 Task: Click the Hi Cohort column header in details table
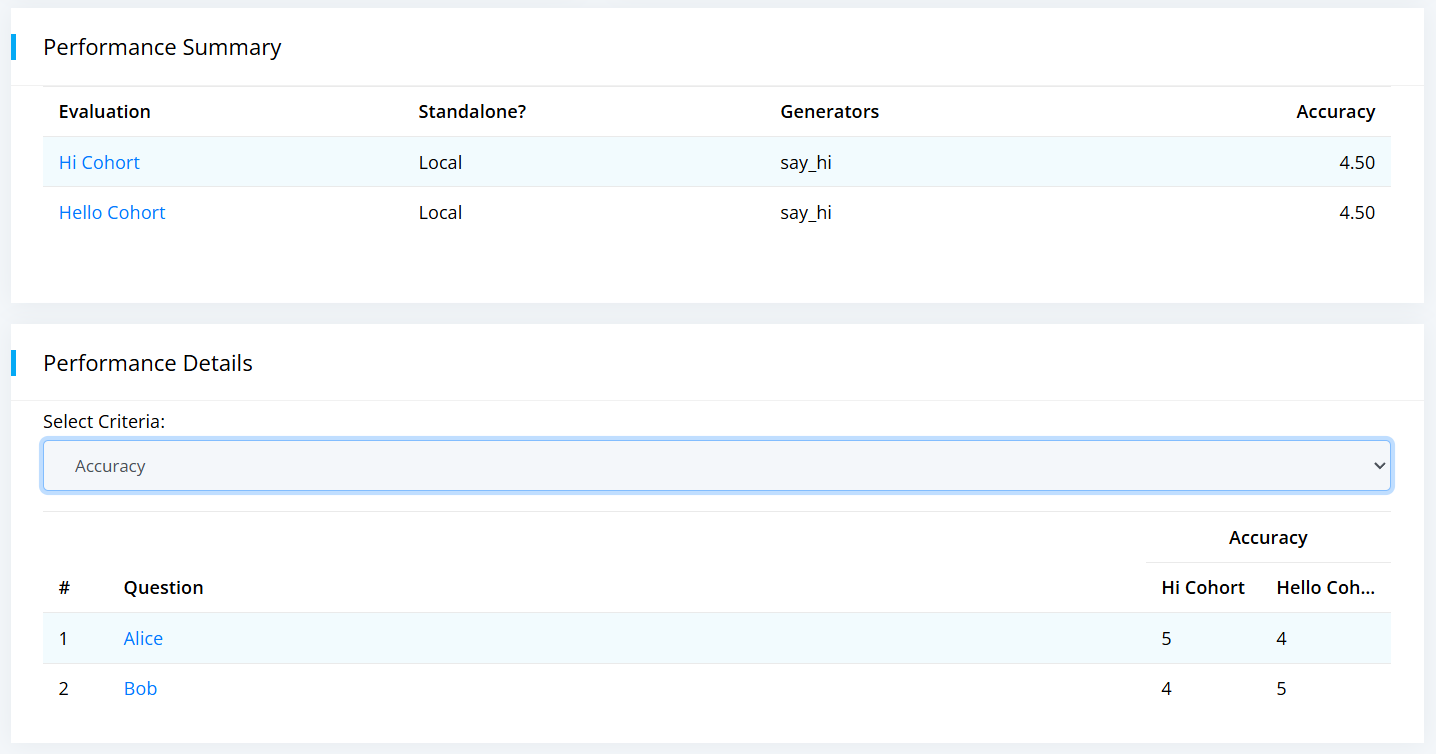1202,587
